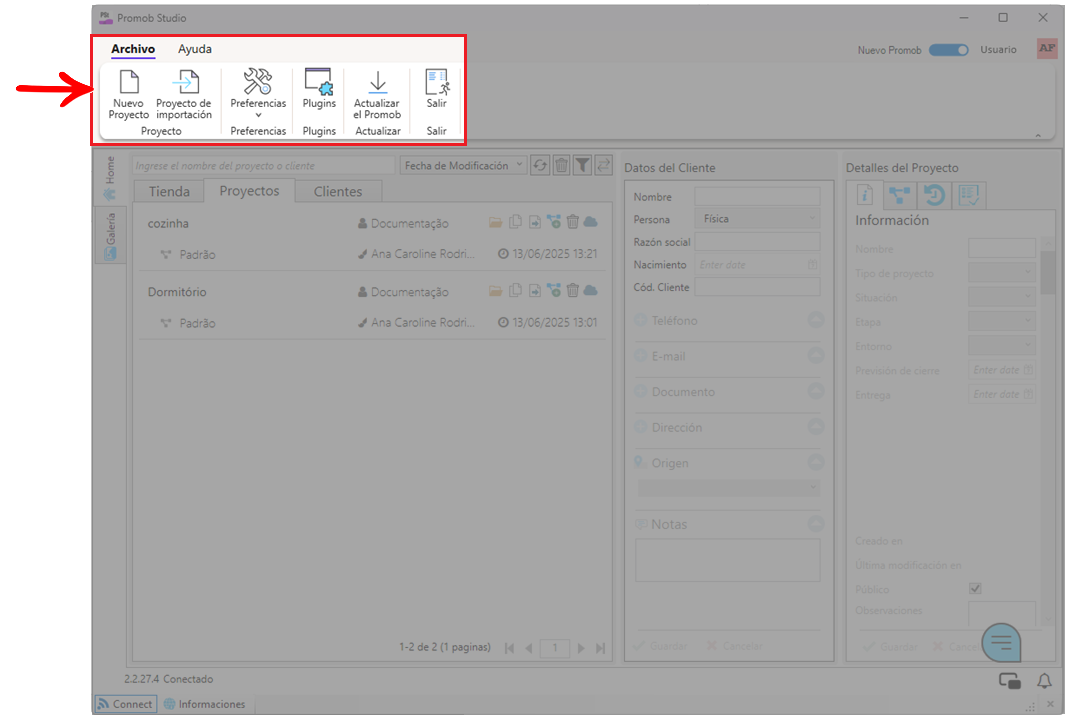The image size is (1065, 715).
Task: Open the round chat bubble button
Action: [x=1001, y=642]
